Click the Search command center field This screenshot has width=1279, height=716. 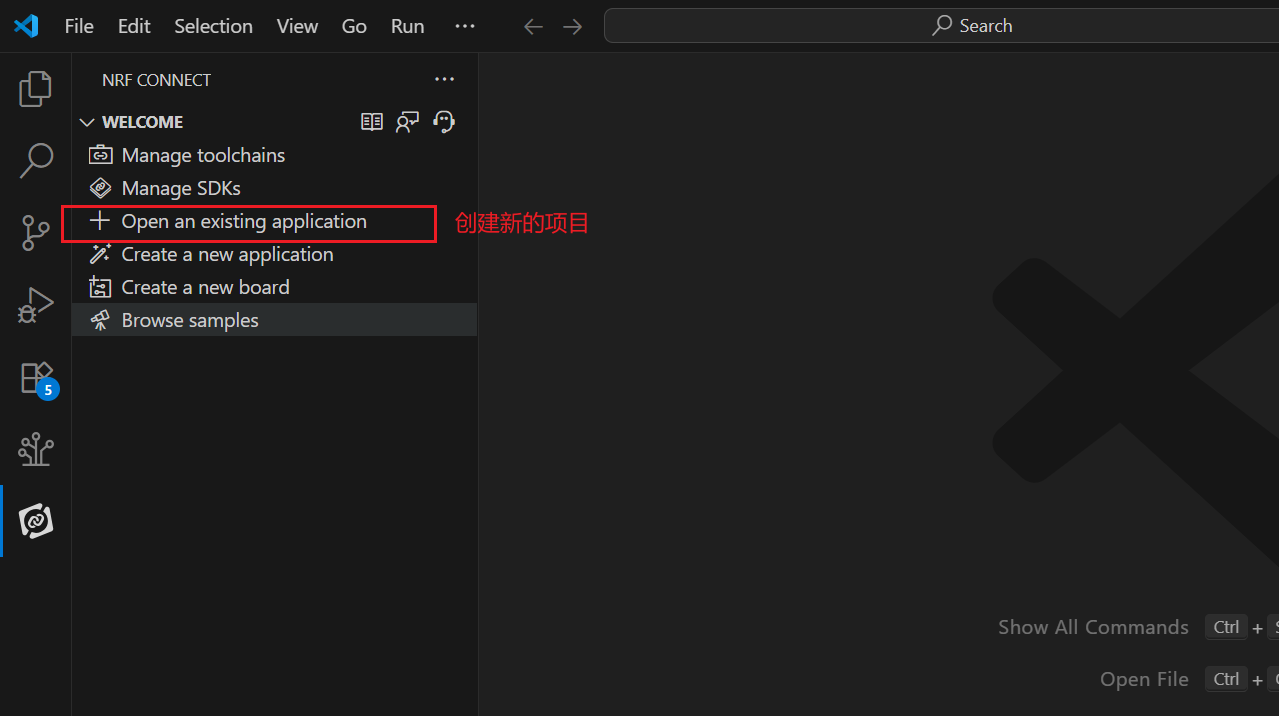941,26
